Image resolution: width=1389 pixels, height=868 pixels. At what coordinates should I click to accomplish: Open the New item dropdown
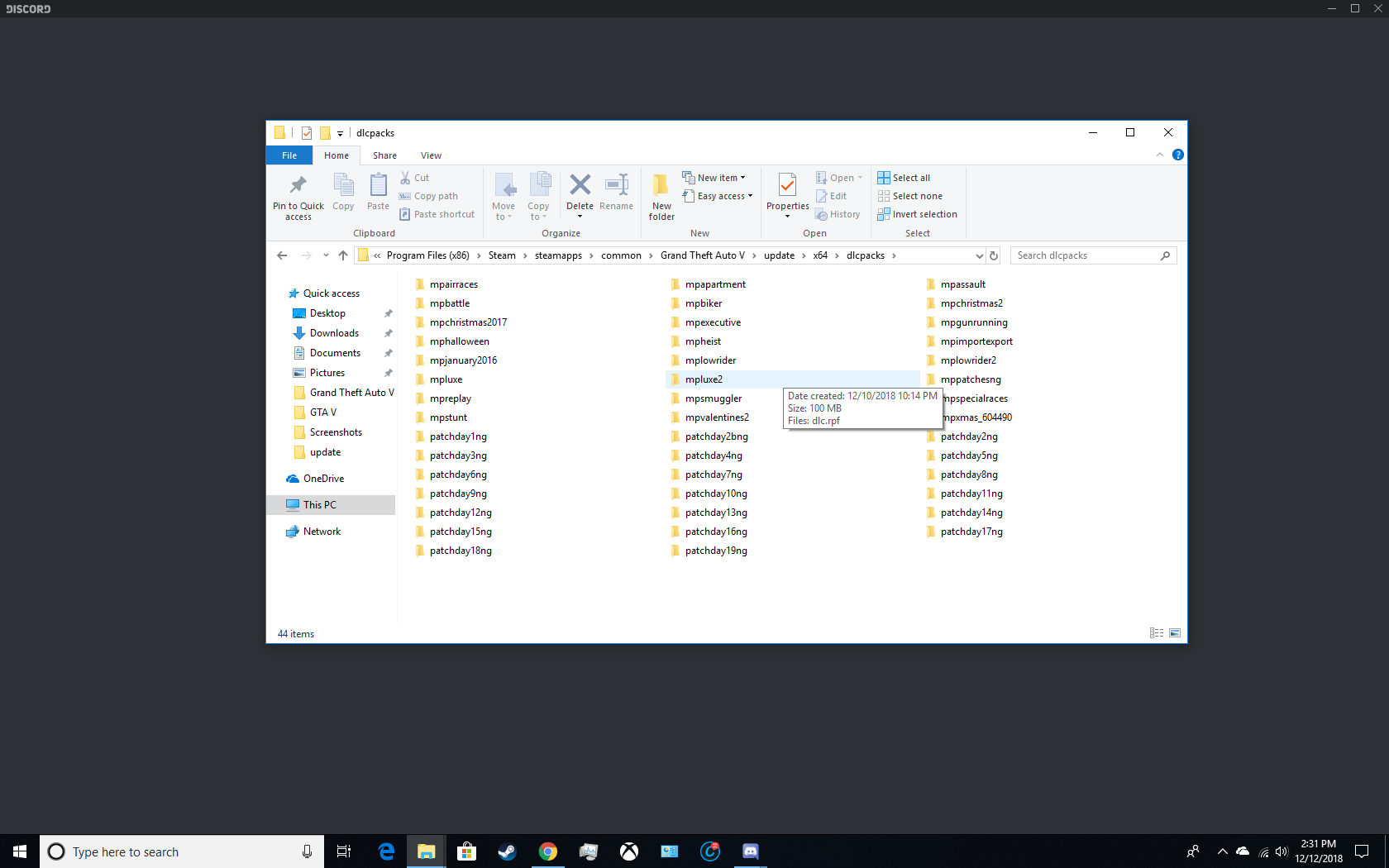714,178
